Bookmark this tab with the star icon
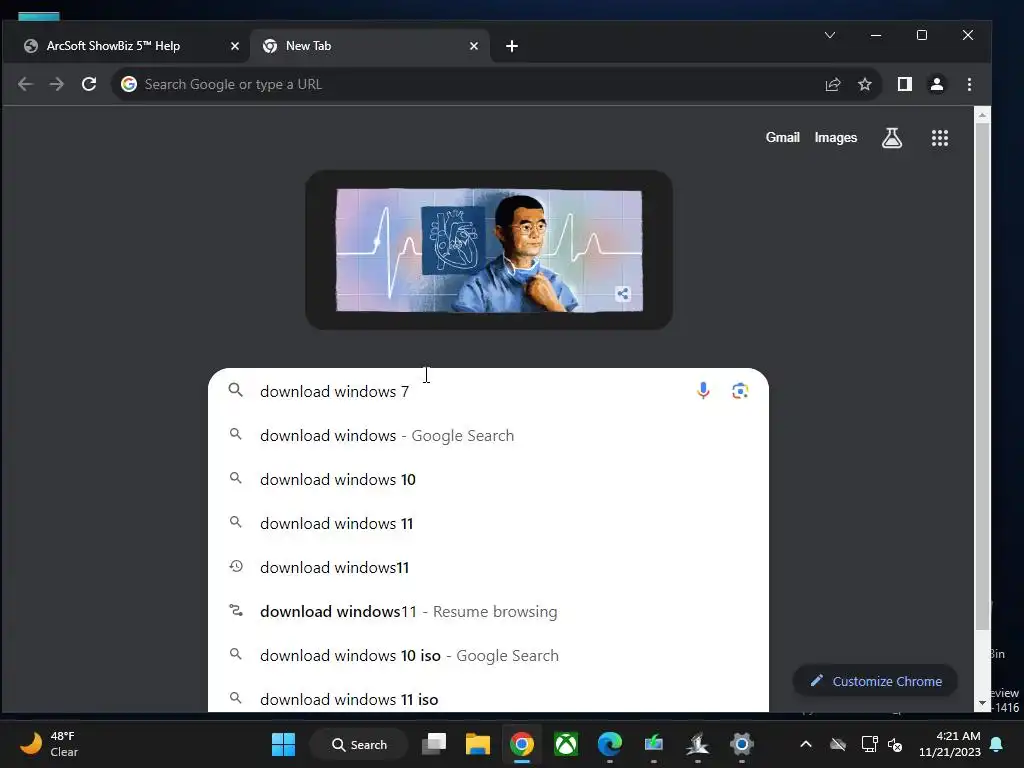Image resolution: width=1024 pixels, height=768 pixels. tap(865, 84)
